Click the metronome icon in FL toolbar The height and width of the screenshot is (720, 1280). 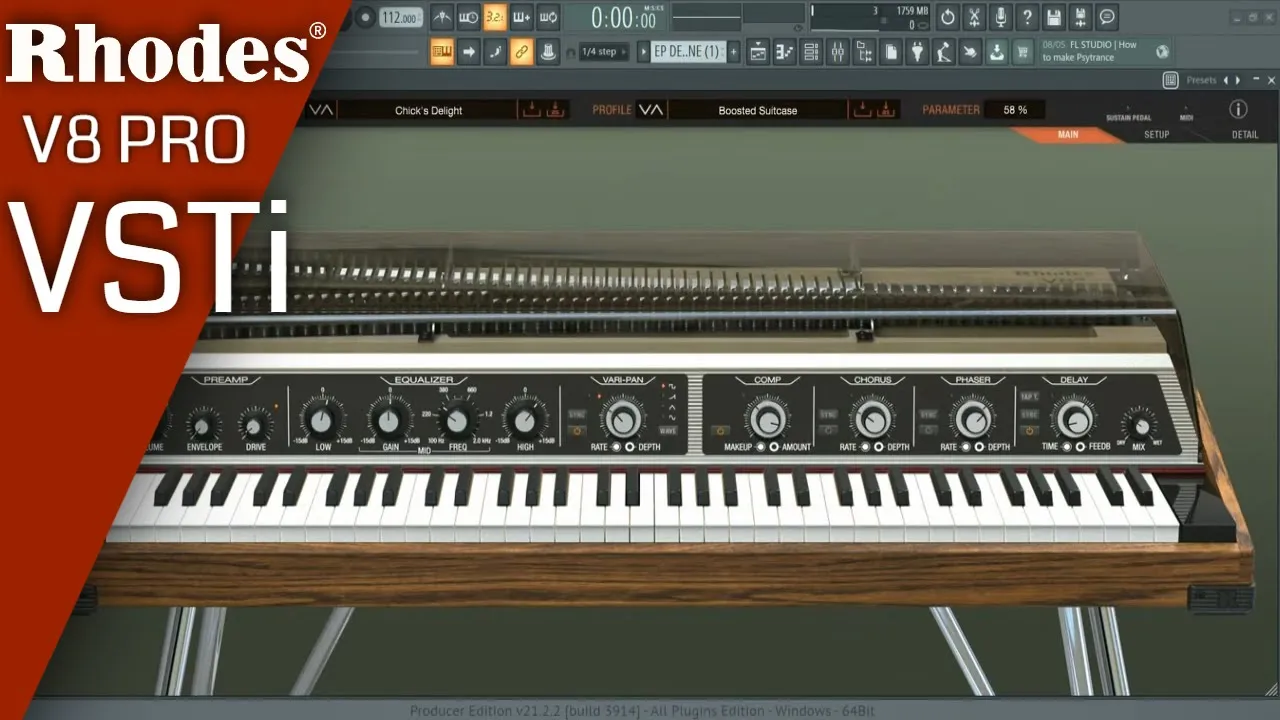(x=441, y=17)
